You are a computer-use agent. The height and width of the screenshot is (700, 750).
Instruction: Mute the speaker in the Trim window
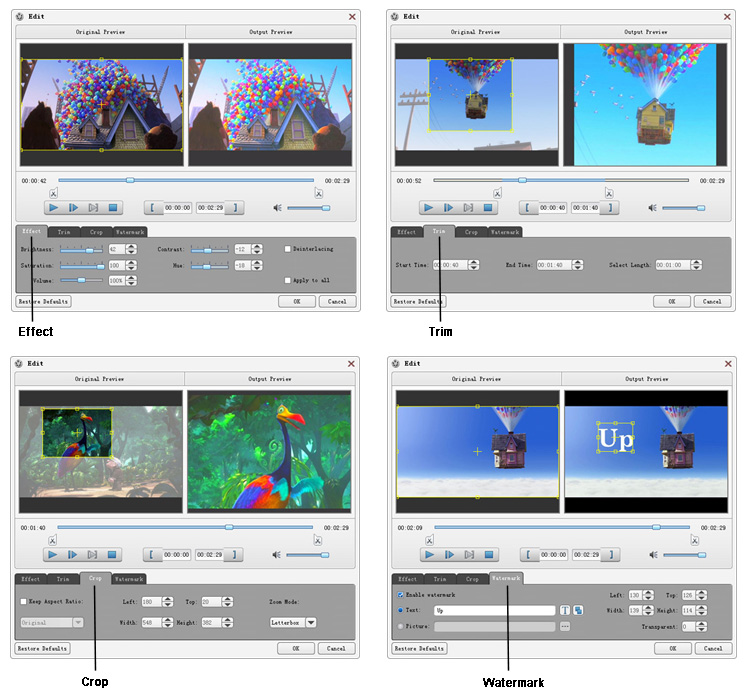pos(652,208)
